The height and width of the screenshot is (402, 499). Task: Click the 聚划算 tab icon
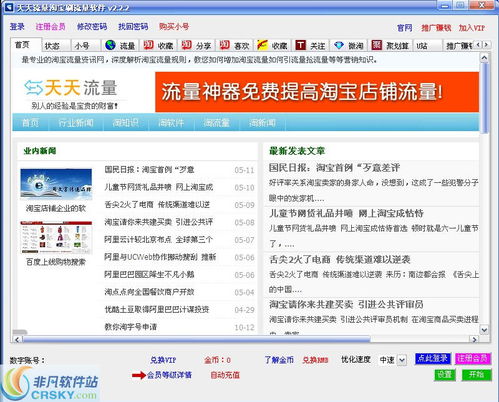point(377,45)
